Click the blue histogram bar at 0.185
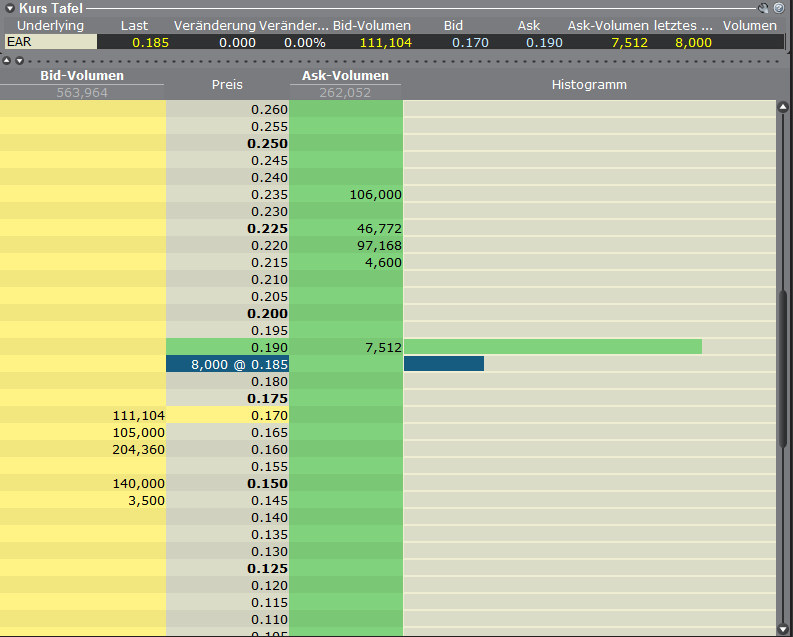Screen dimensions: 793x637 coord(443,364)
